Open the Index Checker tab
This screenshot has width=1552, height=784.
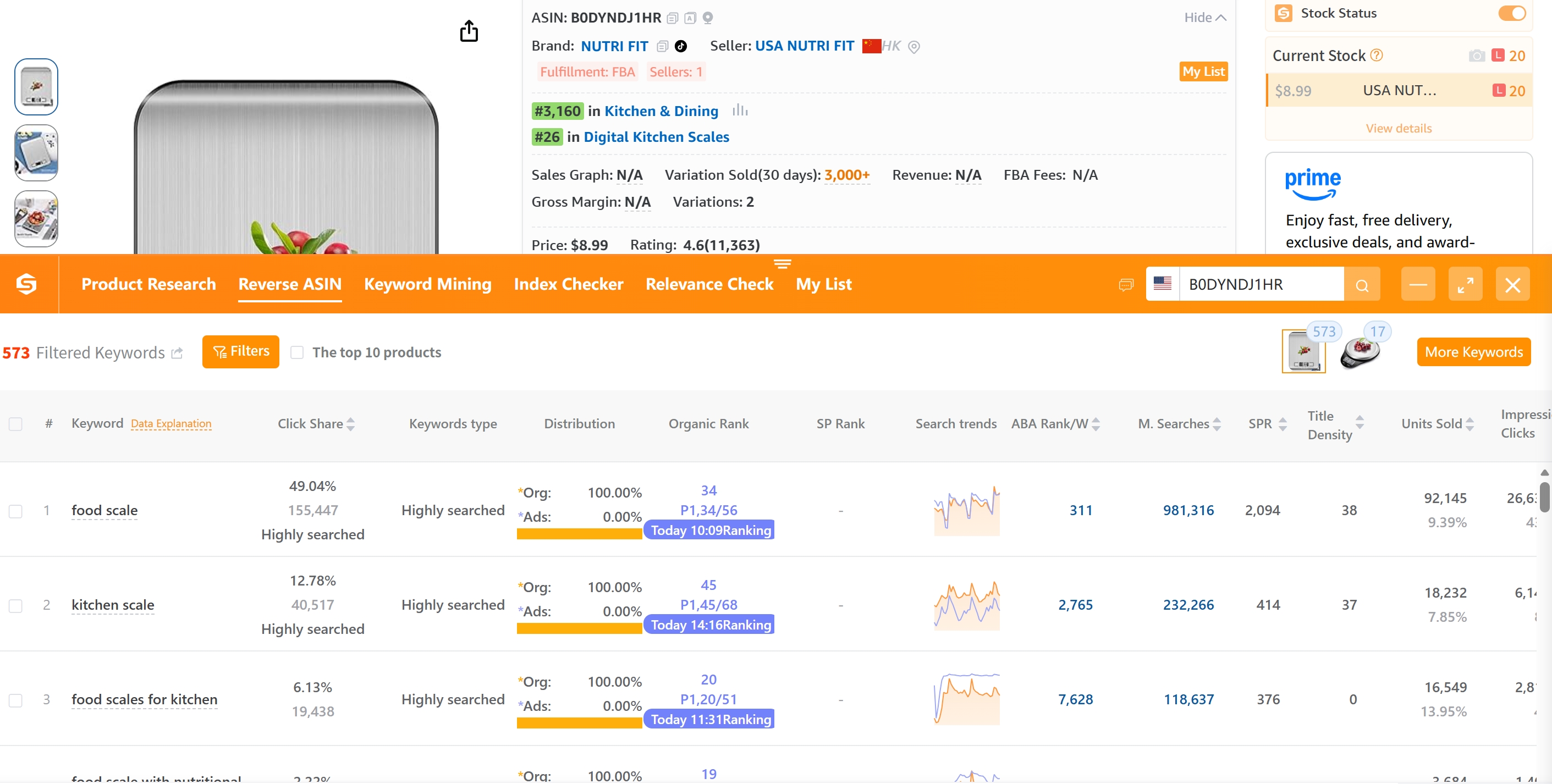tap(568, 284)
